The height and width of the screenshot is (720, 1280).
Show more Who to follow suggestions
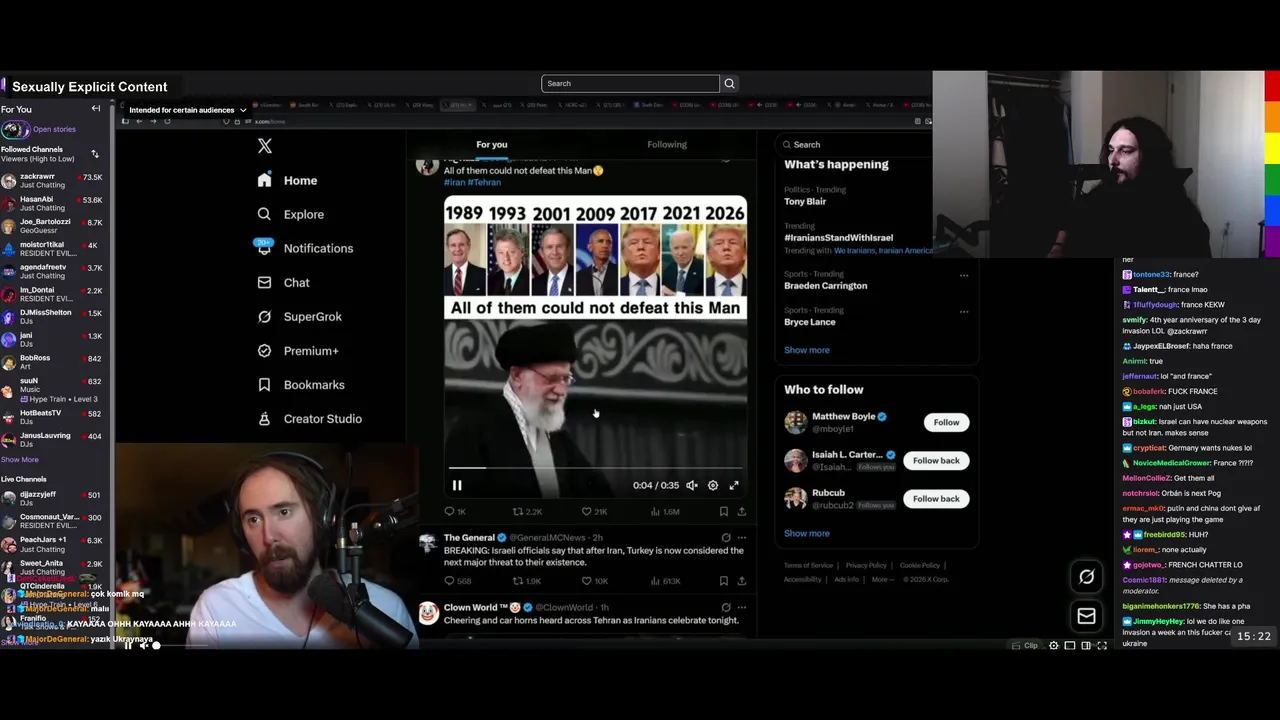tap(806, 533)
